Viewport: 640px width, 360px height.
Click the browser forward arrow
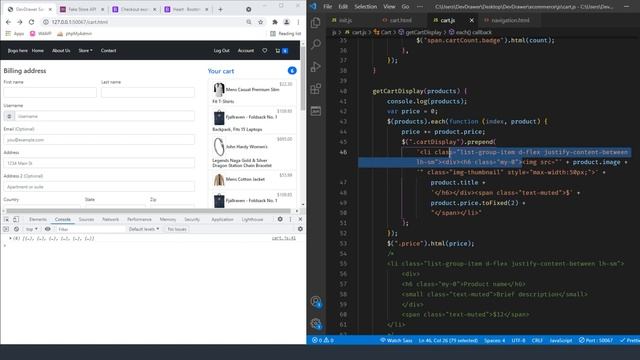(x=20, y=22)
